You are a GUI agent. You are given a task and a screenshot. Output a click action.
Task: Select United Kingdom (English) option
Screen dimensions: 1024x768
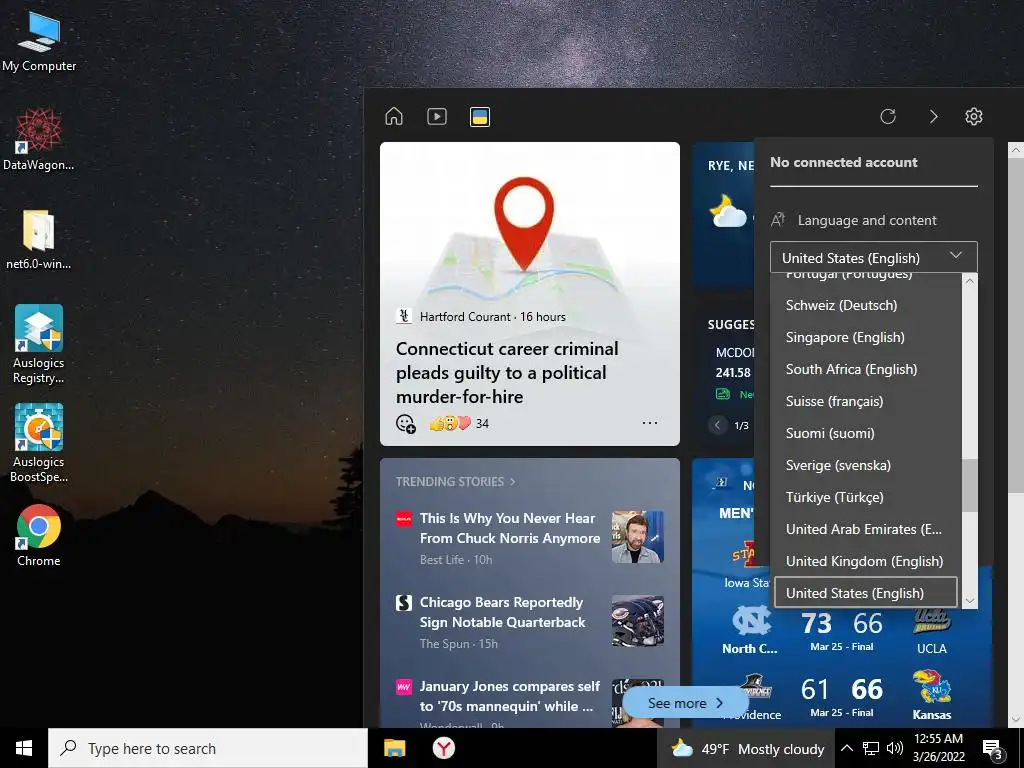click(865, 562)
